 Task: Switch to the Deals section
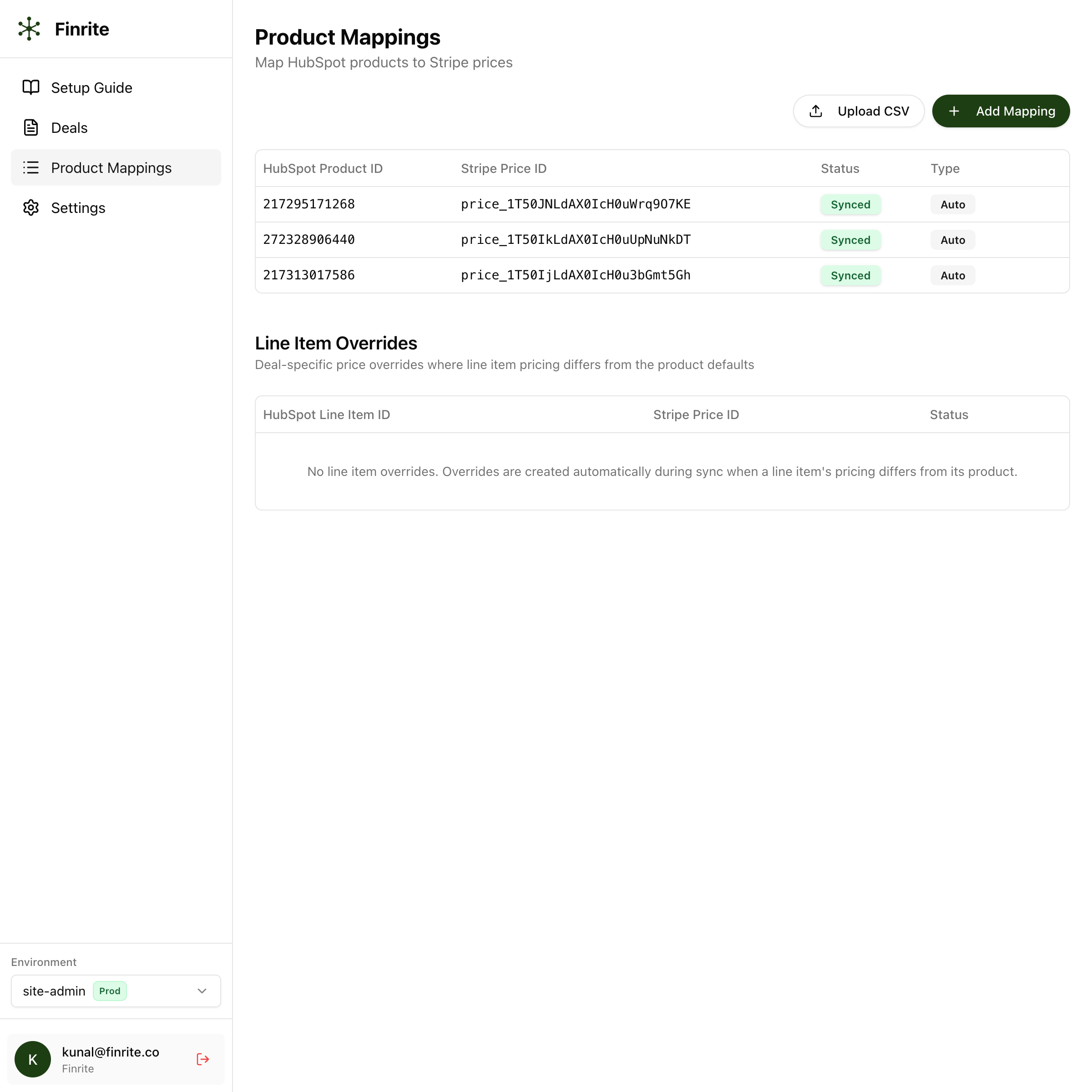69,128
